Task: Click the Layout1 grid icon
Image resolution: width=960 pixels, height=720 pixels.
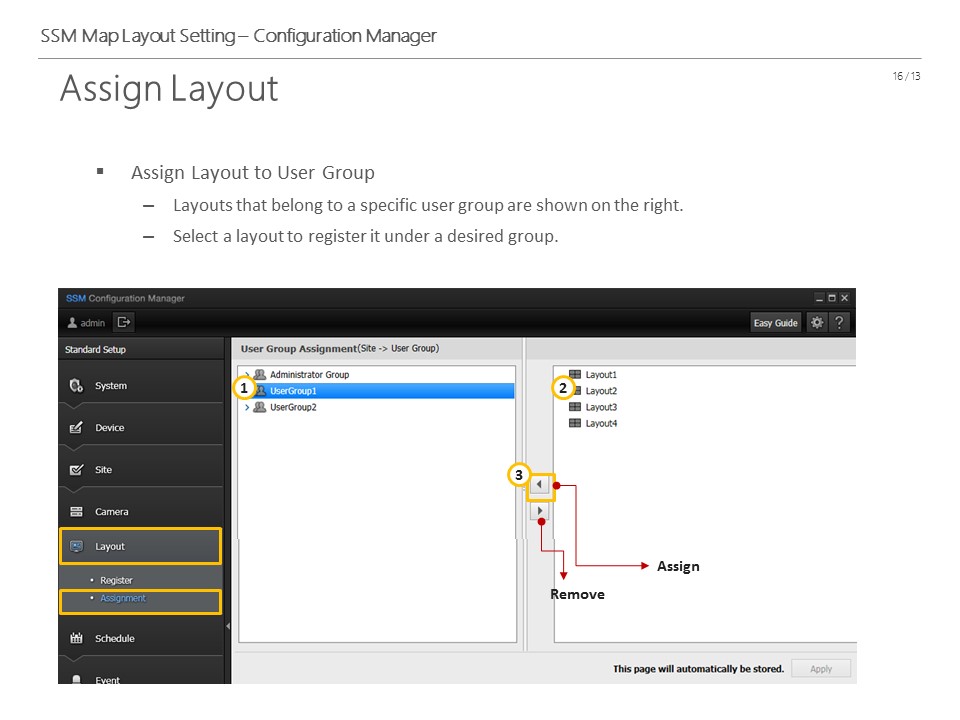Action: click(574, 374)
